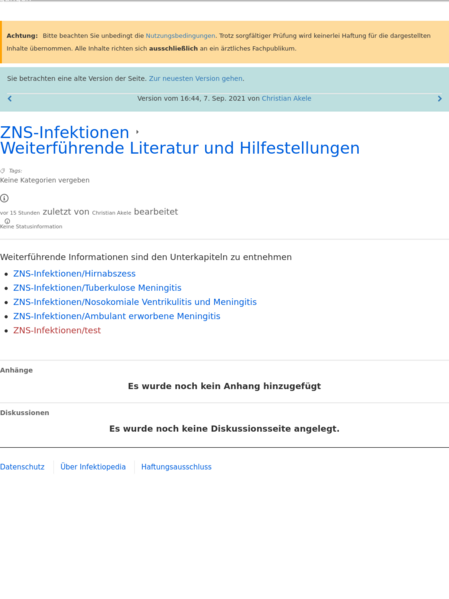Go to the previous version using left chevron
Image resolution: width=449 pixels, height=599 pixels.
[x=10, y=99]
